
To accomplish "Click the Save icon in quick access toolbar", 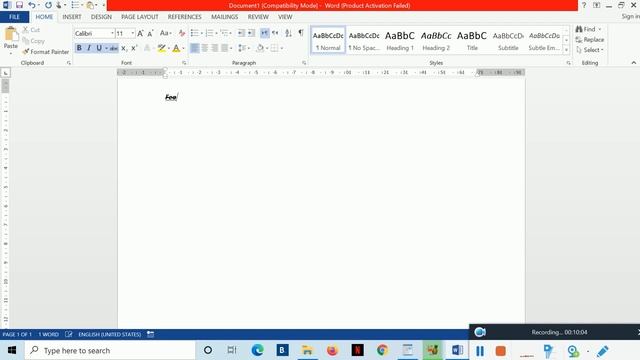I will (19, 5).
